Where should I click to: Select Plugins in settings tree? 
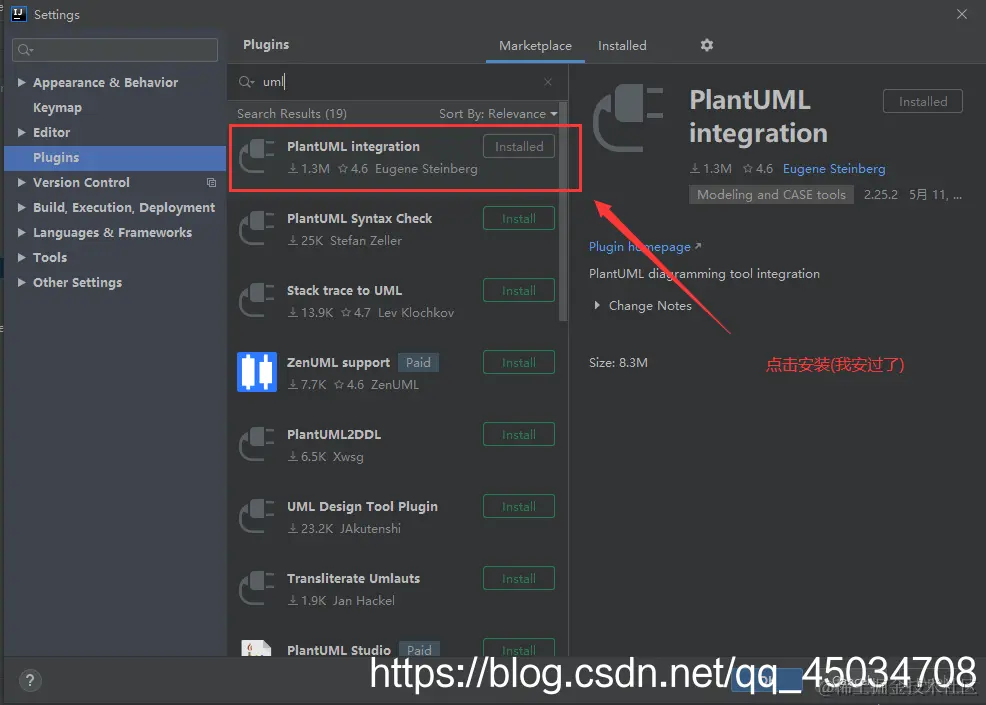point(115,158)
